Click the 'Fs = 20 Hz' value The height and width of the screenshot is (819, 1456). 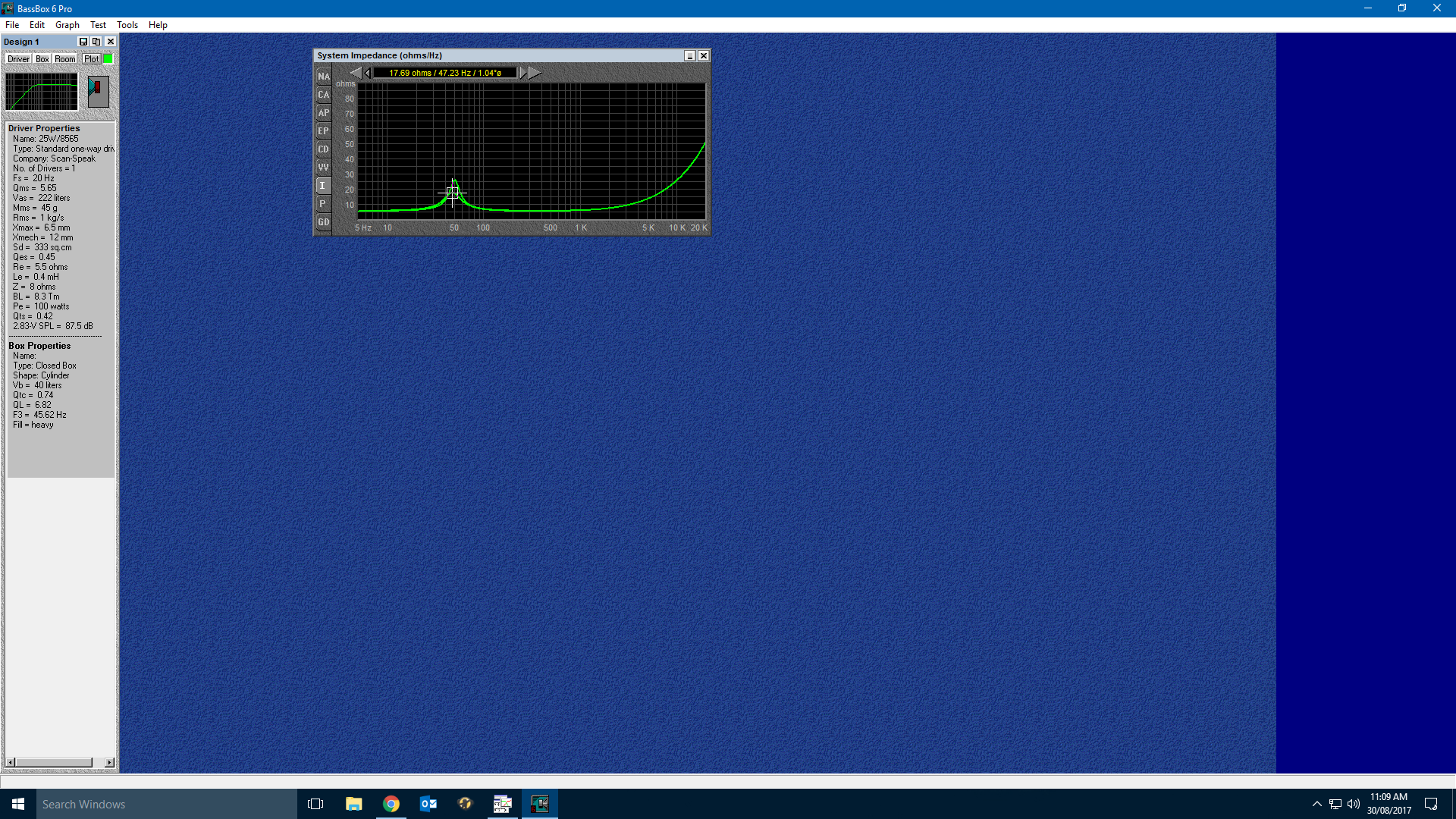[33, 178]
